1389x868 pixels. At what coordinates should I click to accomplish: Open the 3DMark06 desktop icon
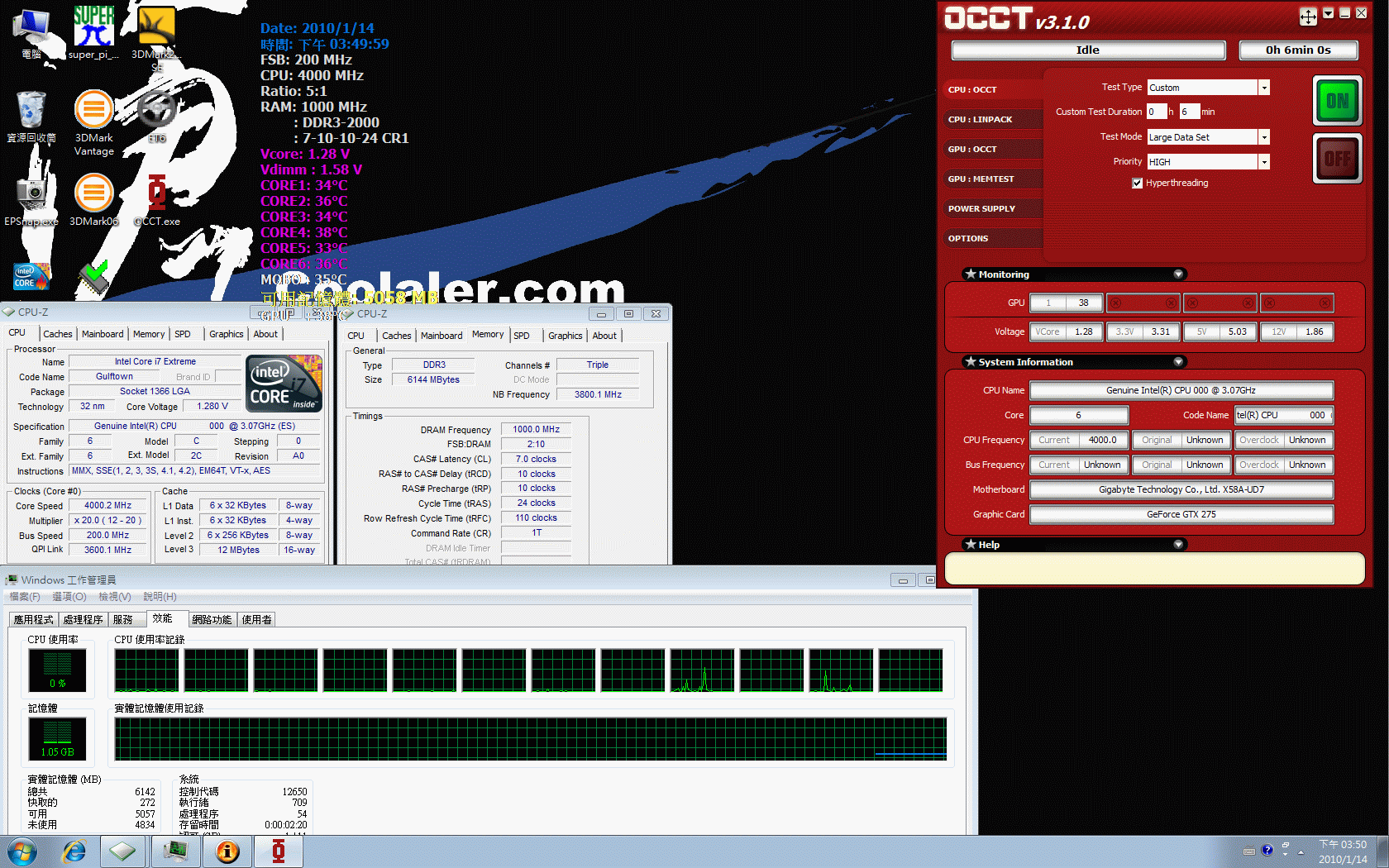tap(94, 199)
